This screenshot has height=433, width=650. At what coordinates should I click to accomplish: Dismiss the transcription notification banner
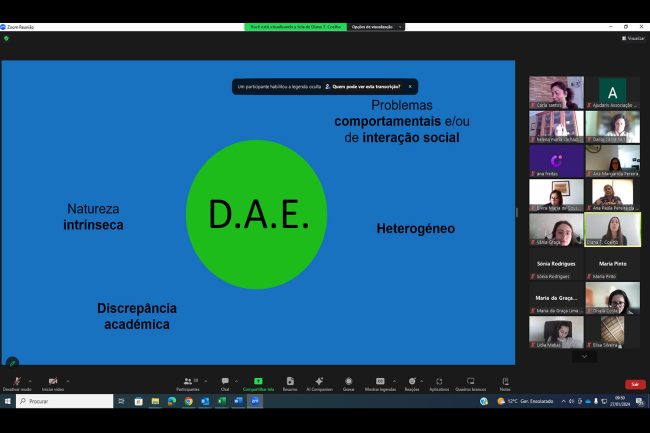[410, 87]
